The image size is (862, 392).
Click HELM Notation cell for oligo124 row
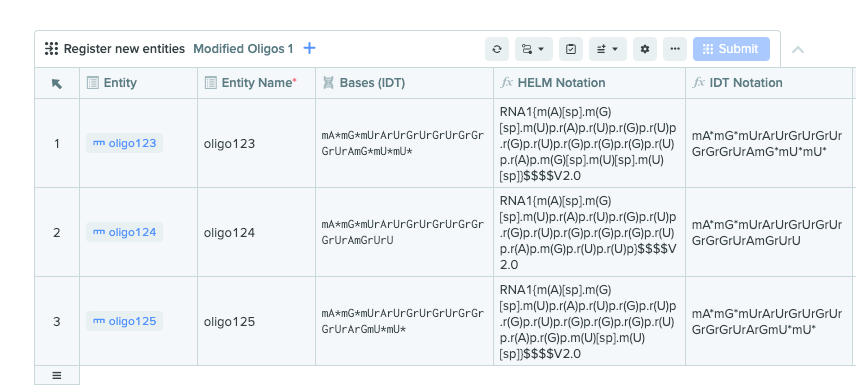point(589,232)
